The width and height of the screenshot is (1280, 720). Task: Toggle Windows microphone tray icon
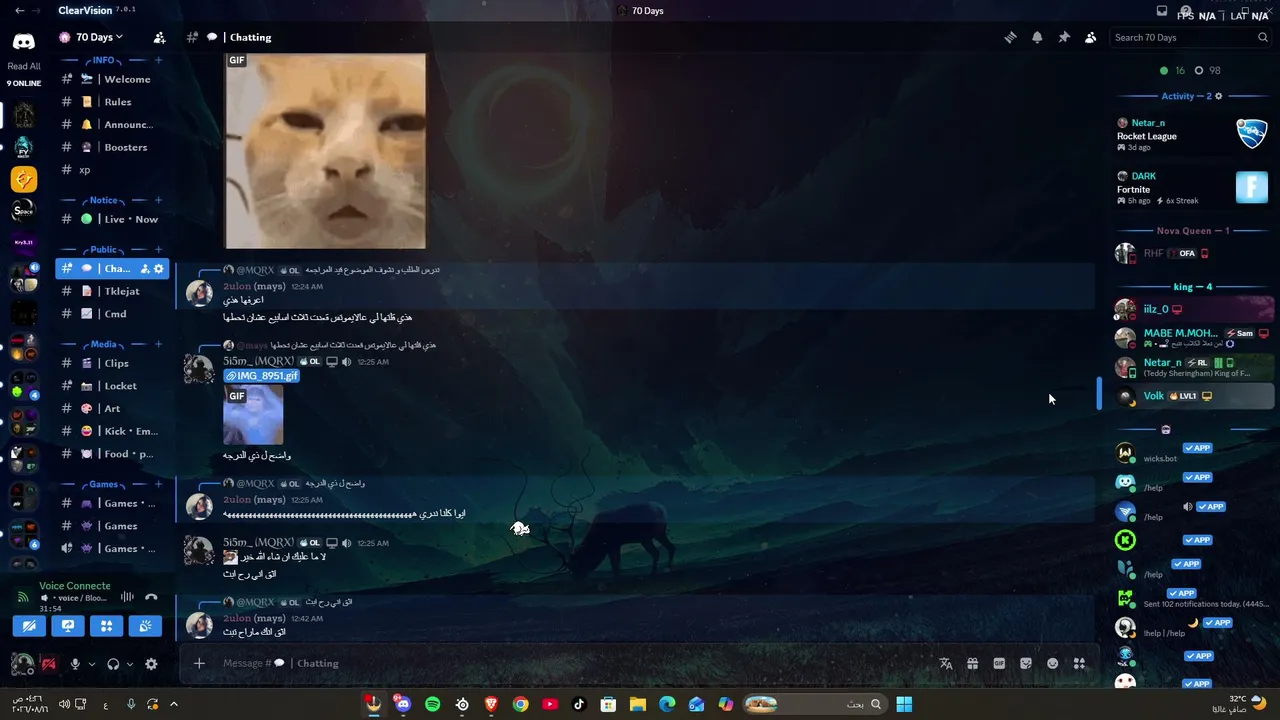(x=131, y=704)
